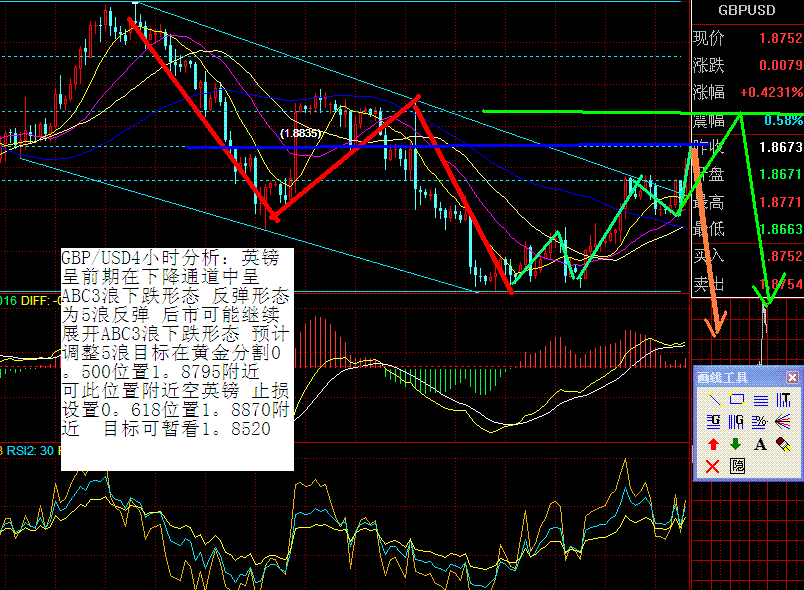Select the rectangle drawing tool
The width and height of the screenshot is (804, 590).
[x=737, y=399]
